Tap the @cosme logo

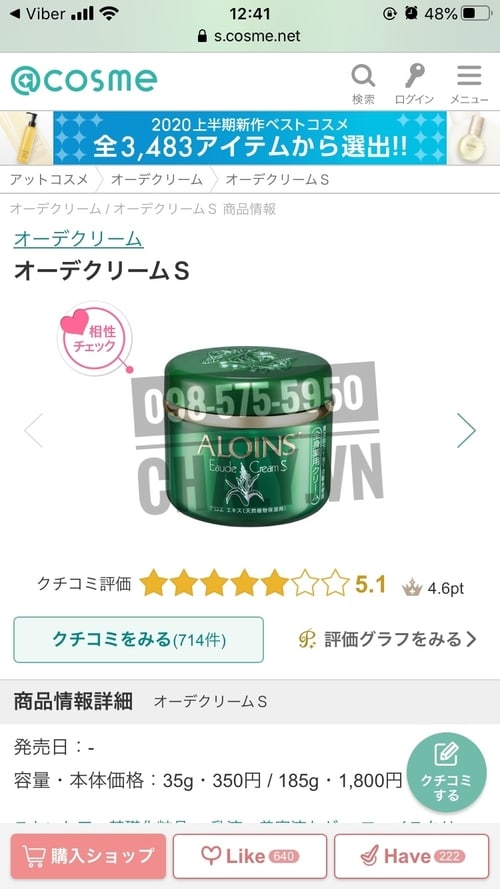point(84,81)
